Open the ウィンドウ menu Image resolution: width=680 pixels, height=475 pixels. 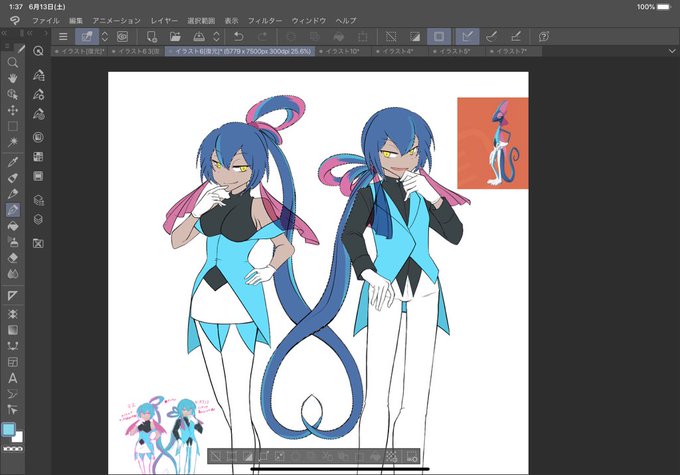(309, 20)
